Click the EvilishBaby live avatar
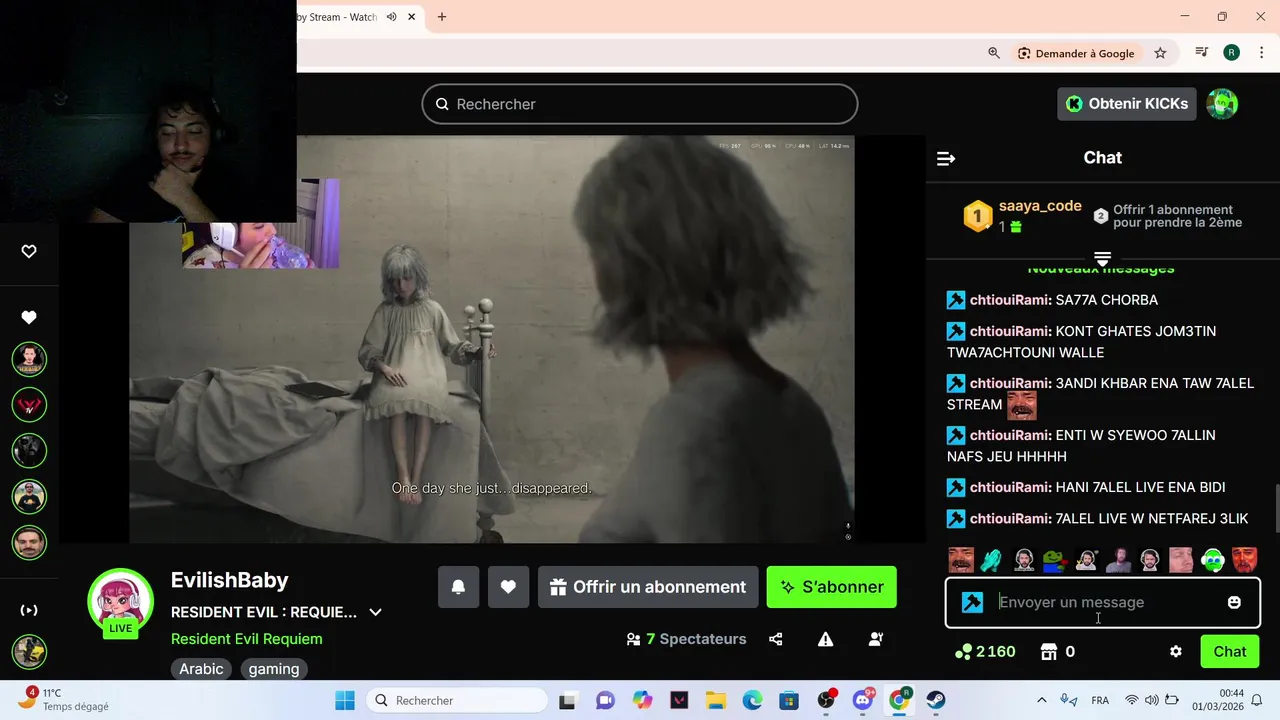 tap(121, 603)
